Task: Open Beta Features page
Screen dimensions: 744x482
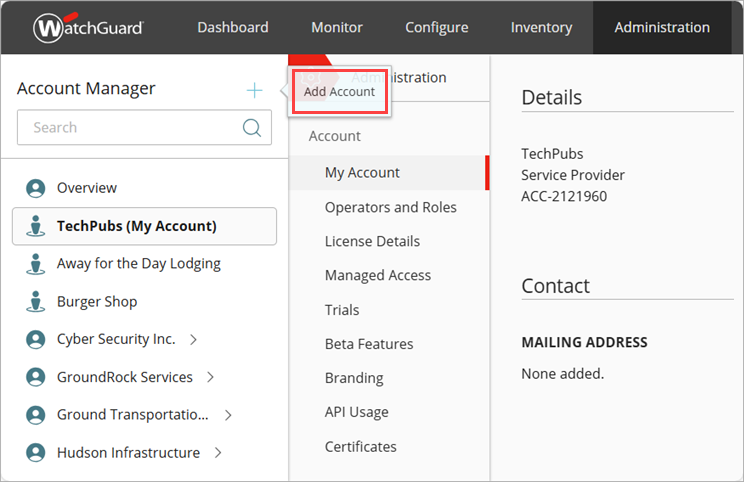Action: click(x=369, y=344)
